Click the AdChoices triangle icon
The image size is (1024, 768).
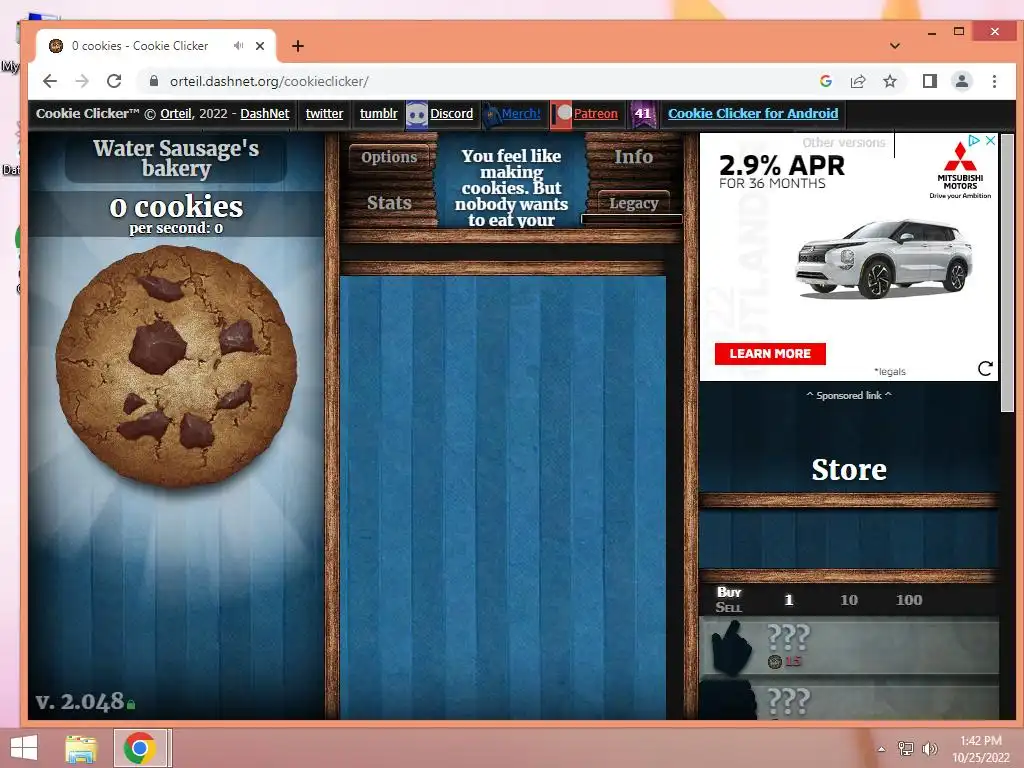(x=974, y=140)
